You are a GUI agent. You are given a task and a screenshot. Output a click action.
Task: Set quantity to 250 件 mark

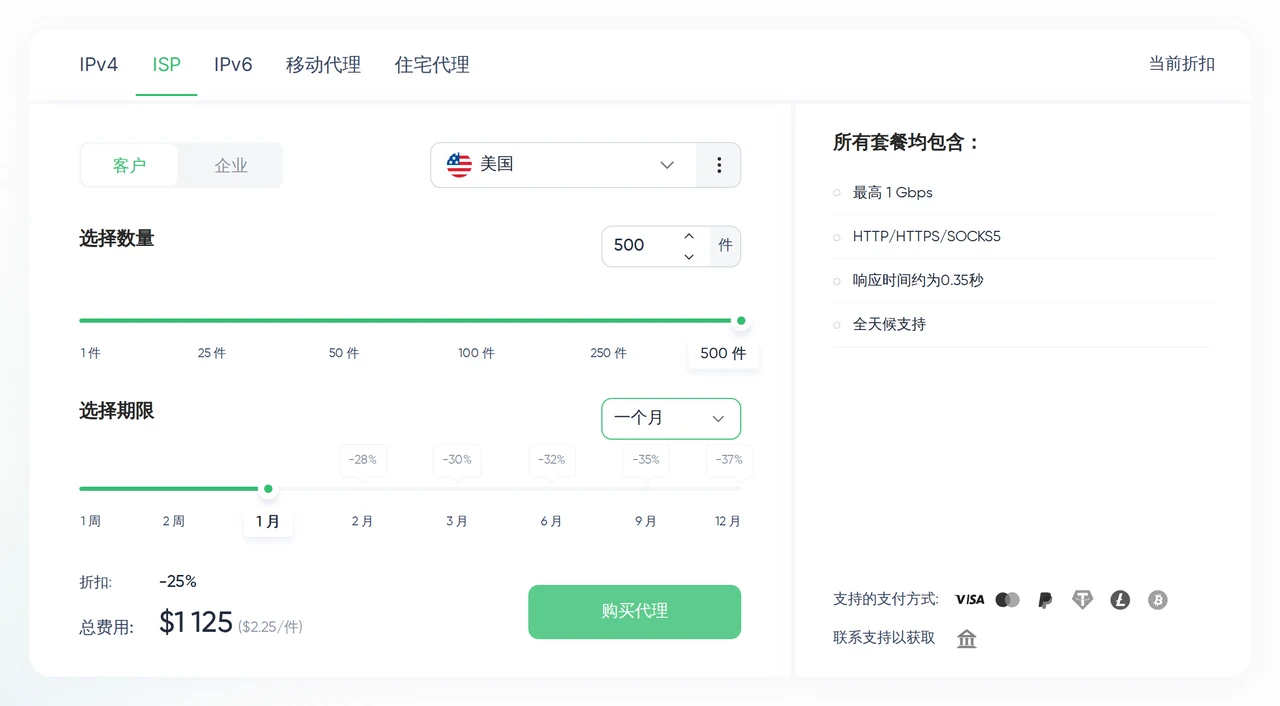click(x=609, y=353)
